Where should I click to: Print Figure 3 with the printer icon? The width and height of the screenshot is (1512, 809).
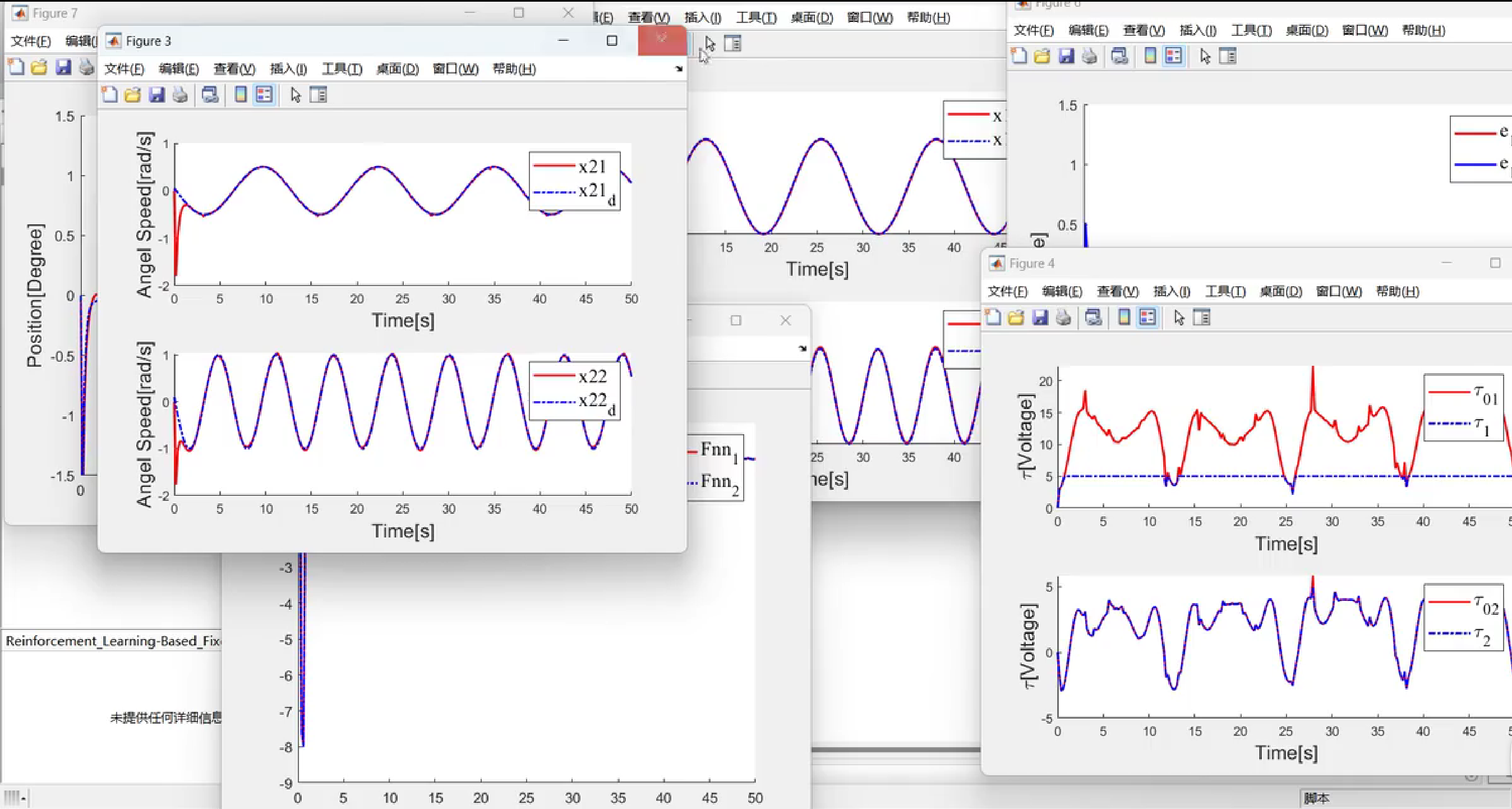[x=180, y=95]
